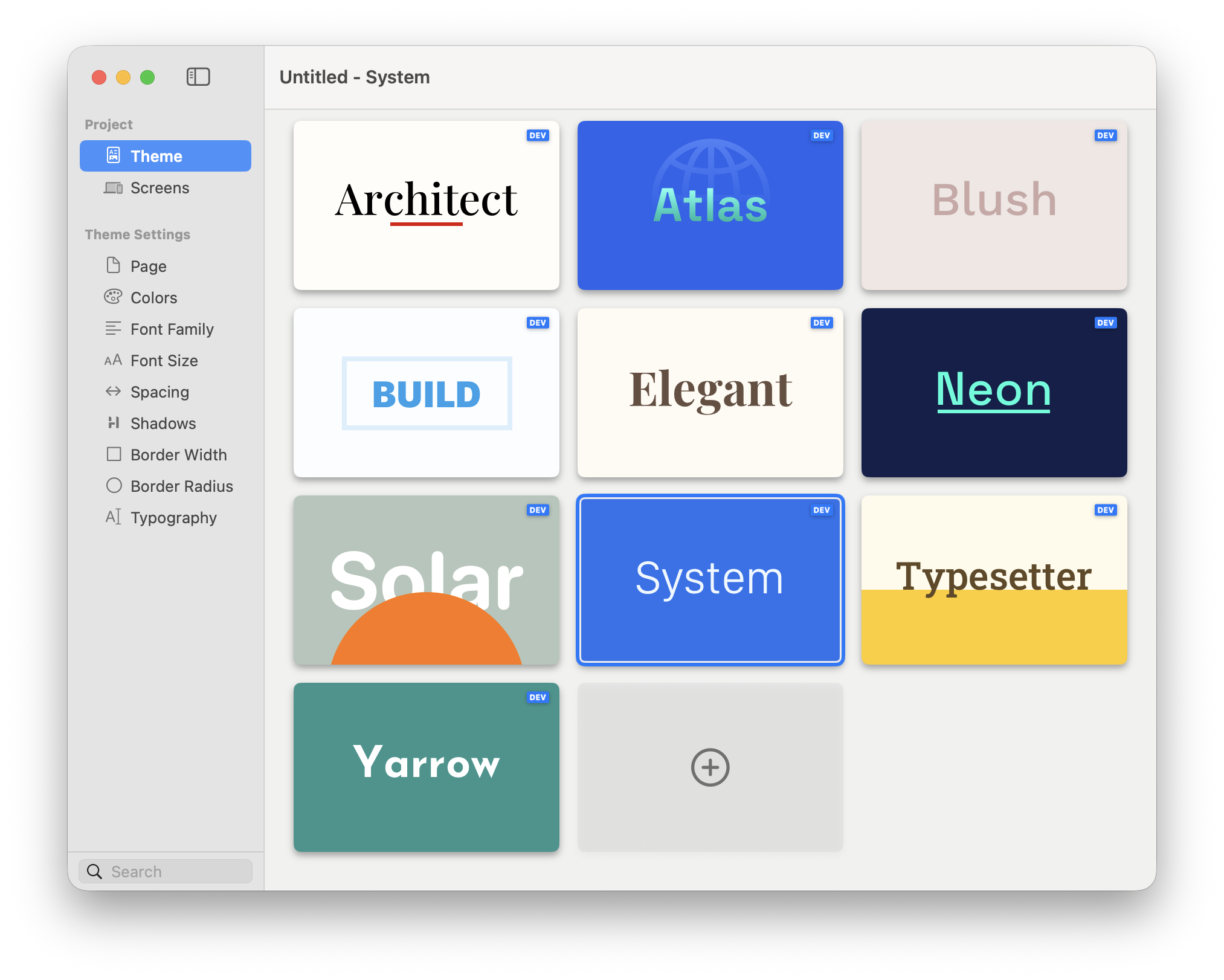Click DEV badge on Yarrow card
This screenshot has width=1224, height=980.
point(537,697)
